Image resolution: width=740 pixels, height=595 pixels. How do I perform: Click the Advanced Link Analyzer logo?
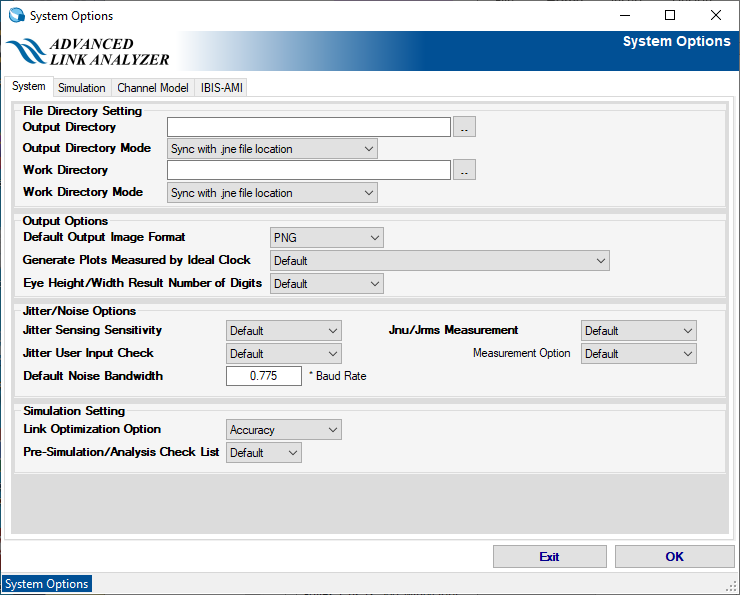(88, 52)
